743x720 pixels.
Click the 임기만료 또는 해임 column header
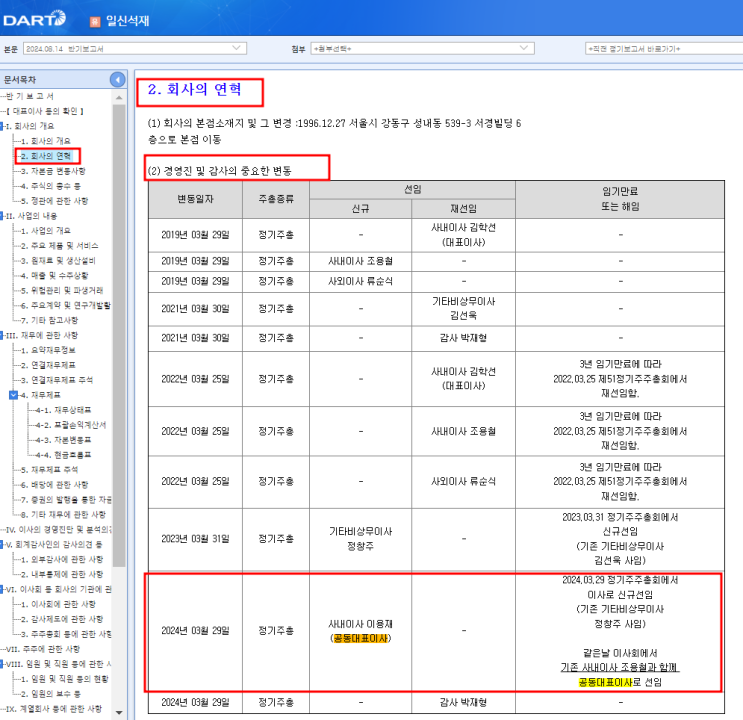(x=620, y=200)
